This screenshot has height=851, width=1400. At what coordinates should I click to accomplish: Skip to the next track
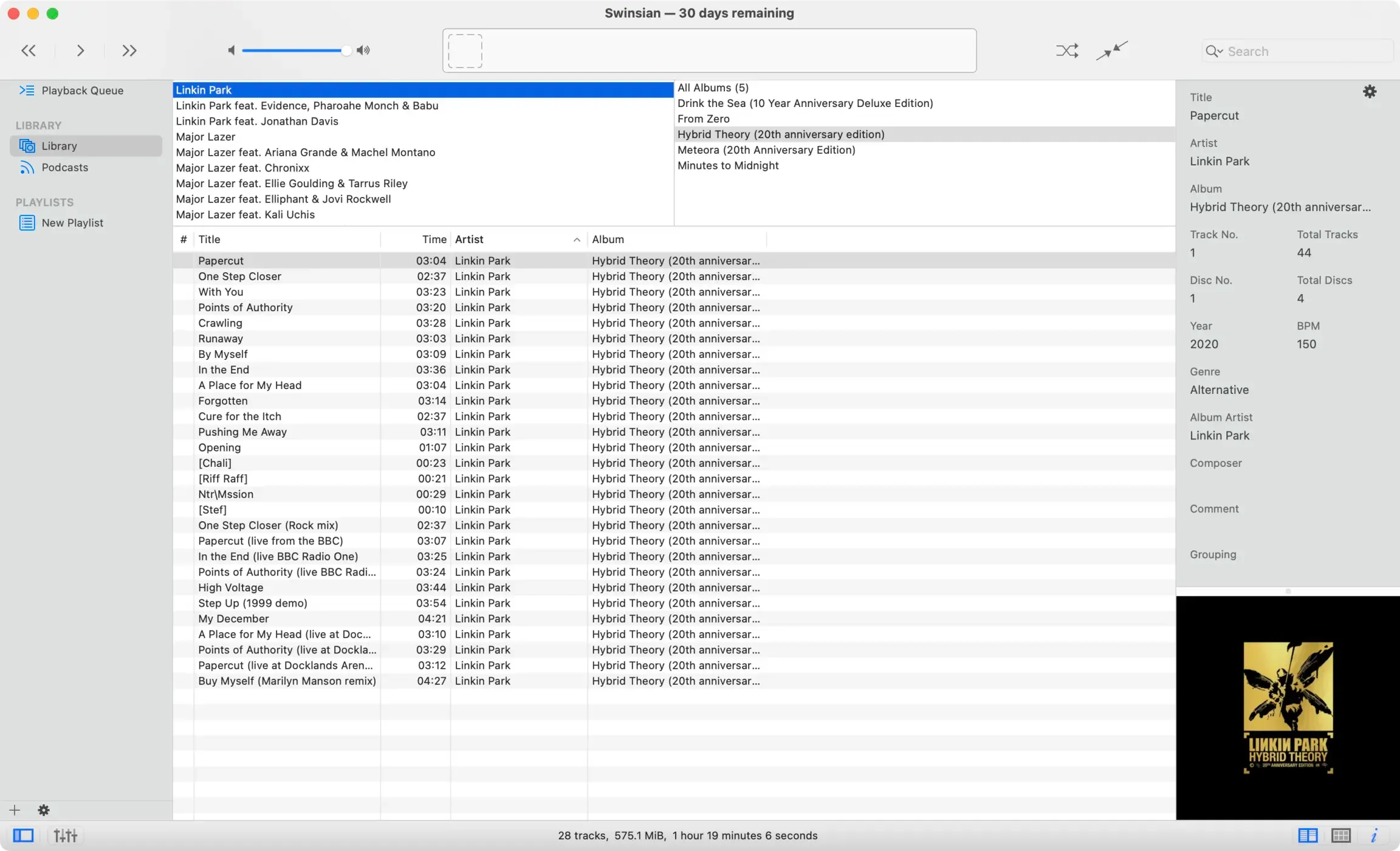point(128,50)
